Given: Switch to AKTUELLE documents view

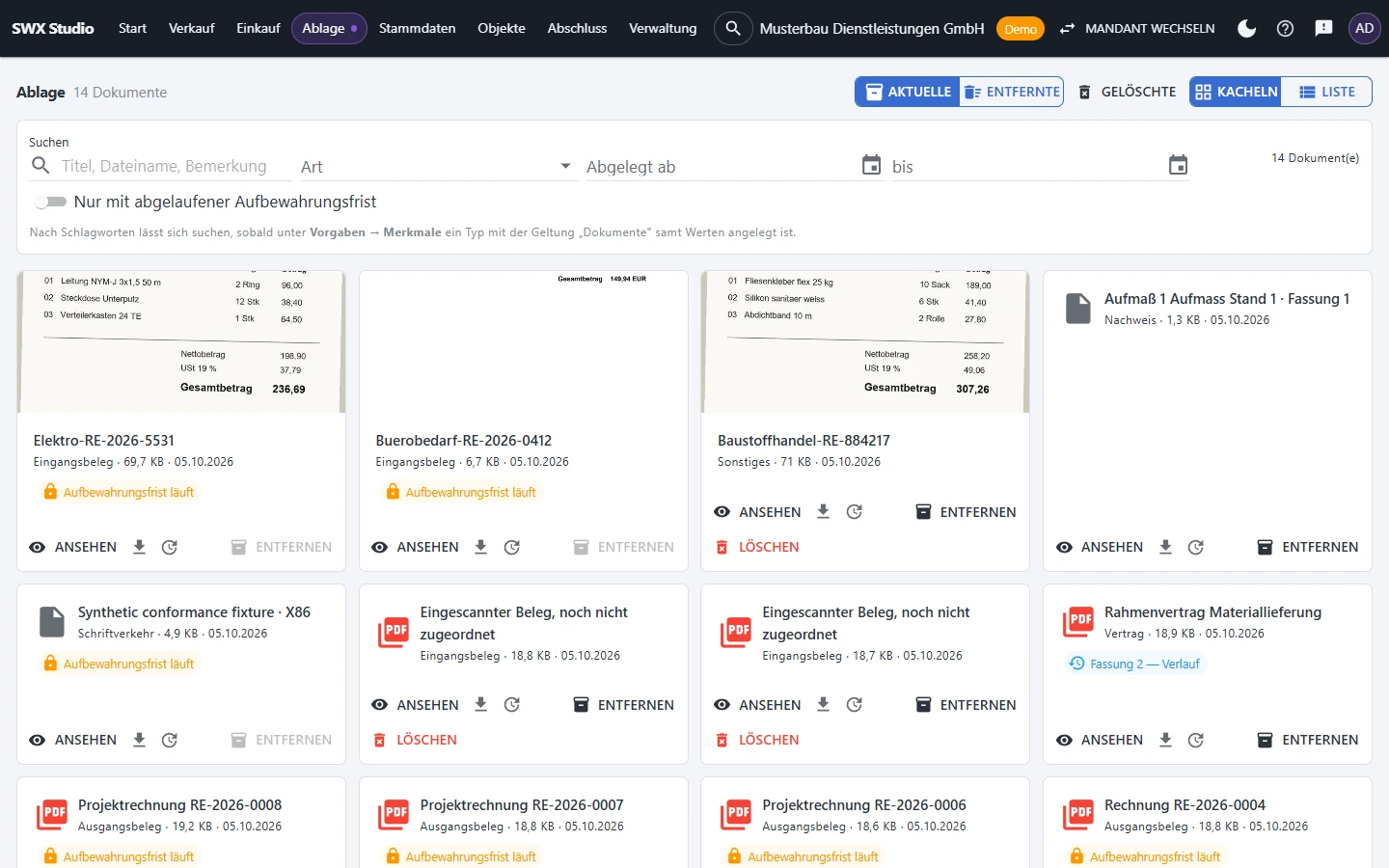Looking at the screenshot, I should click(x=908, y=92).
